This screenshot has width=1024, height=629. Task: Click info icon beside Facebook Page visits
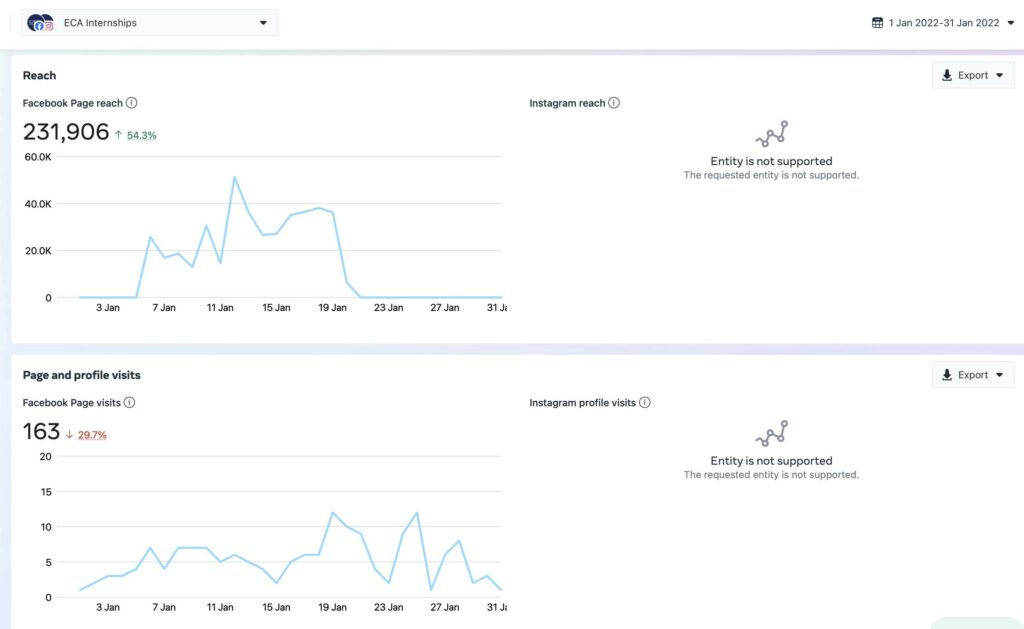(130, 403)
